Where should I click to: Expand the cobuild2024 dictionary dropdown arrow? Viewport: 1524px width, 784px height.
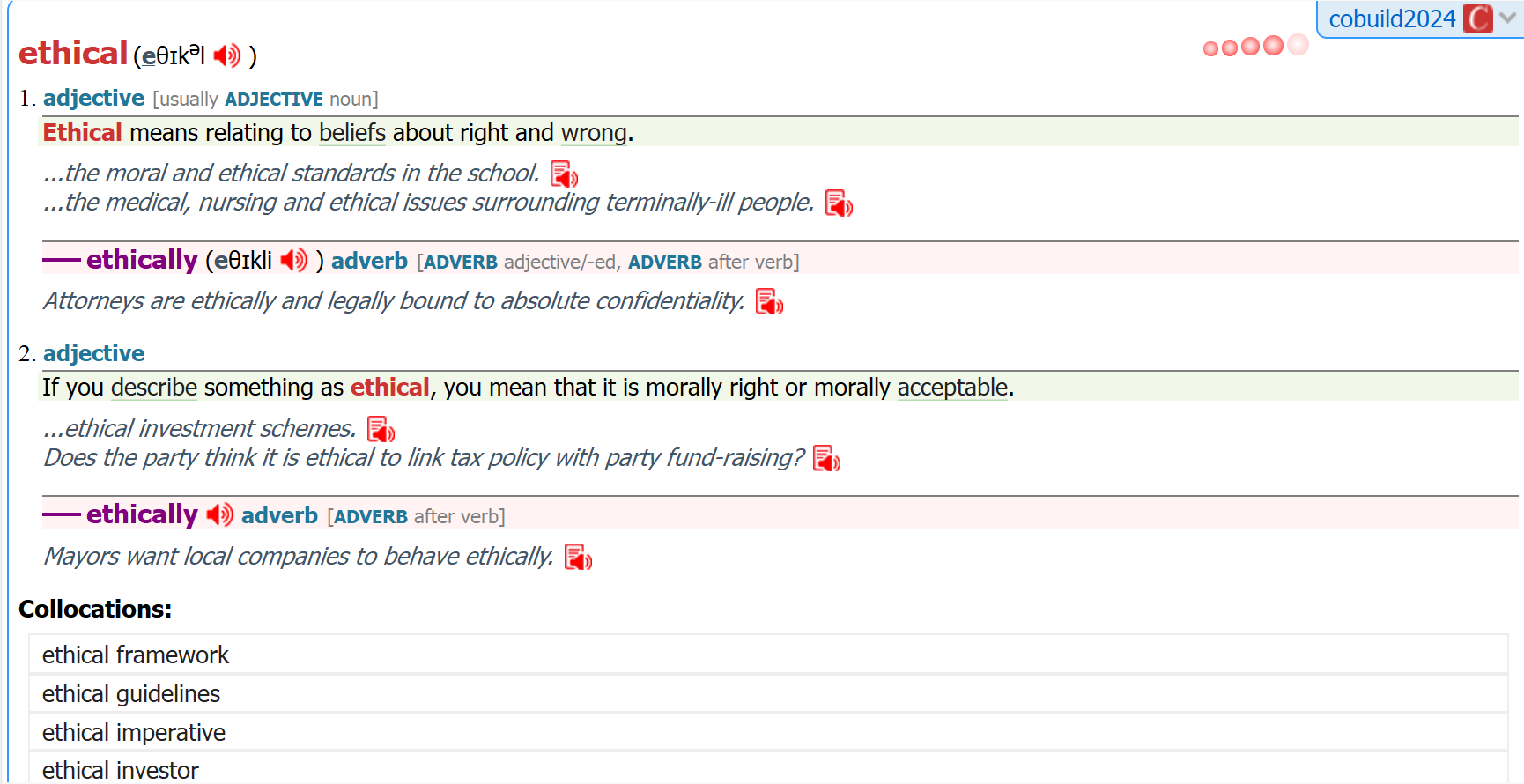point(1508,18)
